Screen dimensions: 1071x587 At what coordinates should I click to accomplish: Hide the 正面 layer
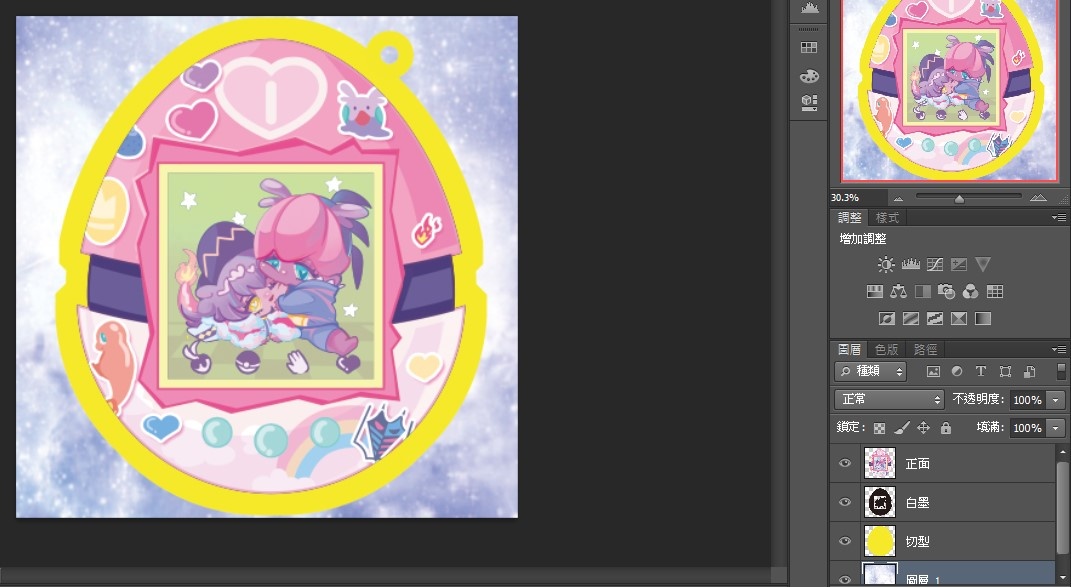[x=845, y=463]
